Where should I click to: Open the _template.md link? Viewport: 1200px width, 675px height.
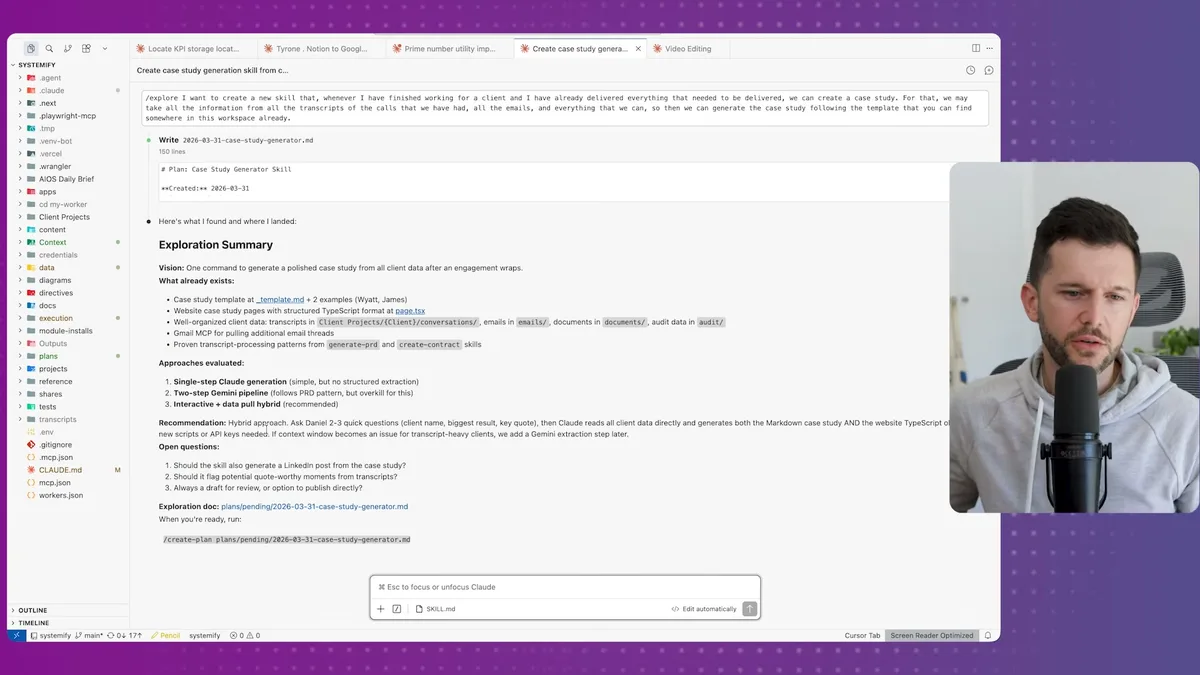(280, 299)
